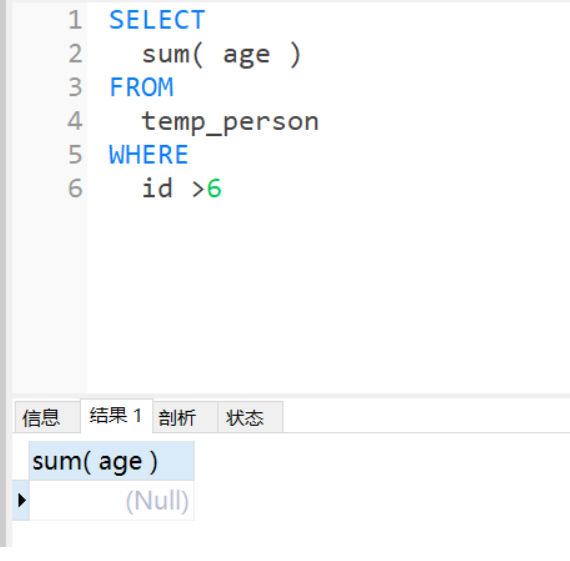
Task: Place cursor on the SELECT keyword
Action: [x=157, y=20]
